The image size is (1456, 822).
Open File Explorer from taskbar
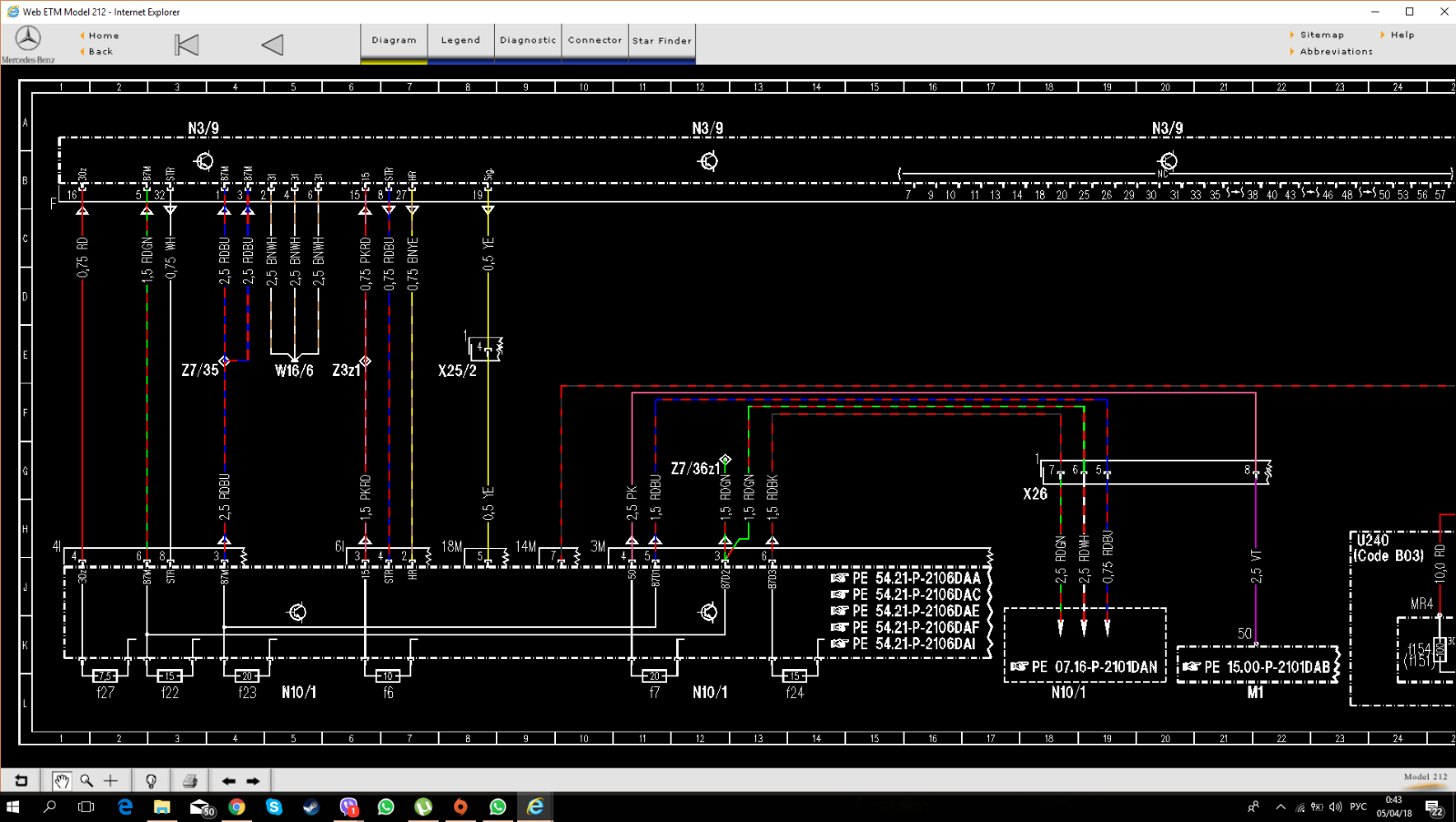click(x=162, y=807)
